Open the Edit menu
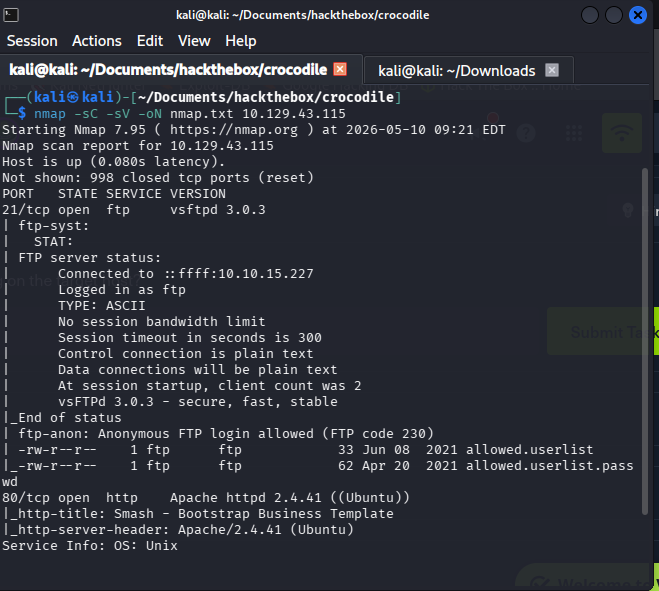 click(x=150, y=41)
